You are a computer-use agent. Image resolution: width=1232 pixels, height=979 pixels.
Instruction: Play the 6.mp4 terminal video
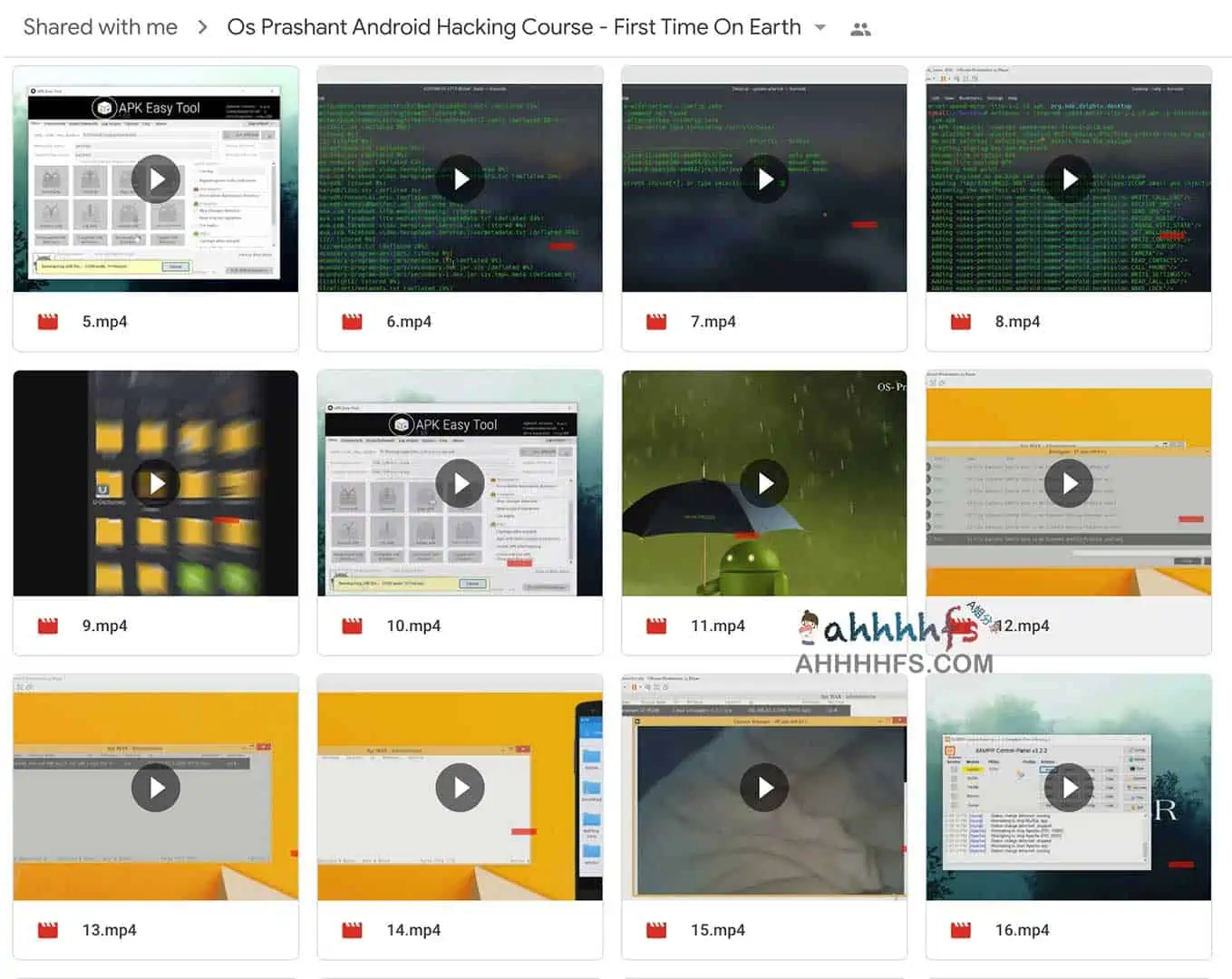pos(461,179)
